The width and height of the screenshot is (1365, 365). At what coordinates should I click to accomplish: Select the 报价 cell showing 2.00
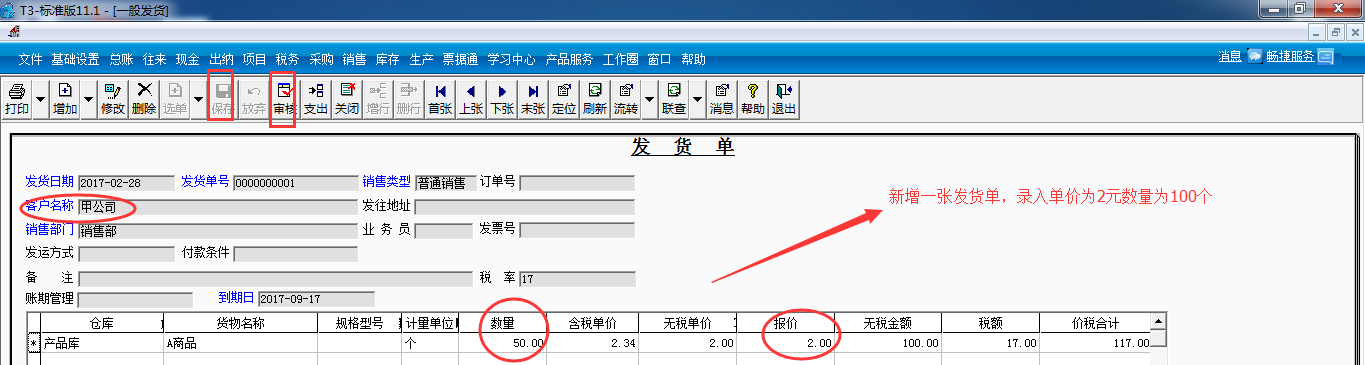pos(785,343)
